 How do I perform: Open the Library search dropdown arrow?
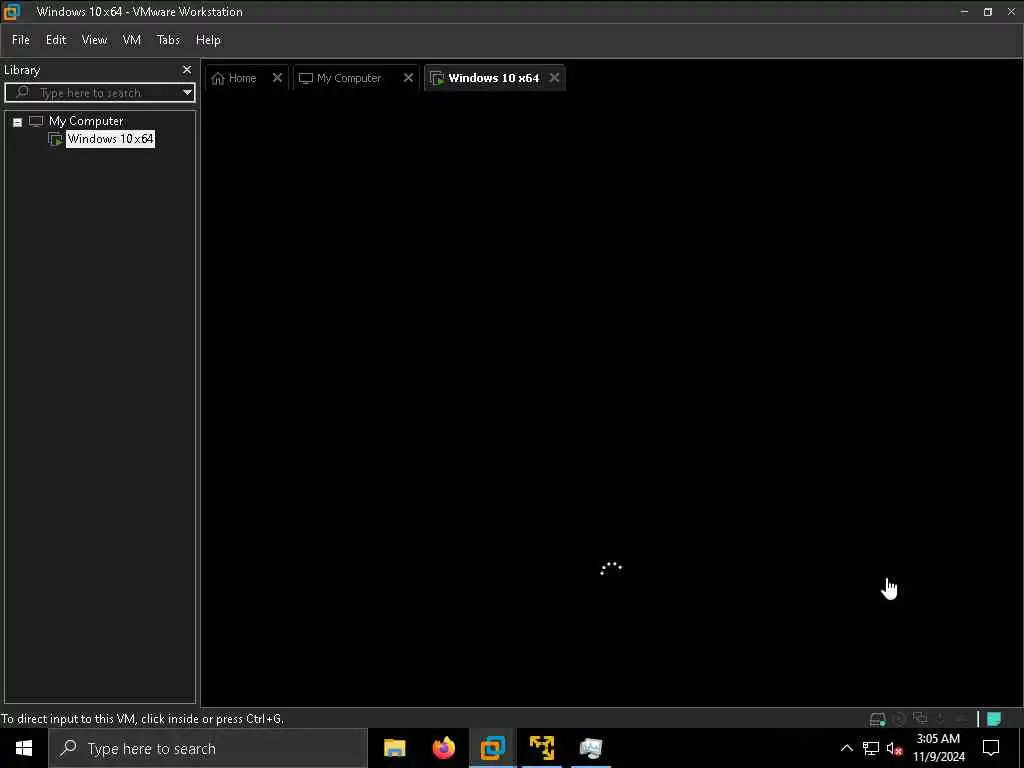coord(187,93)
